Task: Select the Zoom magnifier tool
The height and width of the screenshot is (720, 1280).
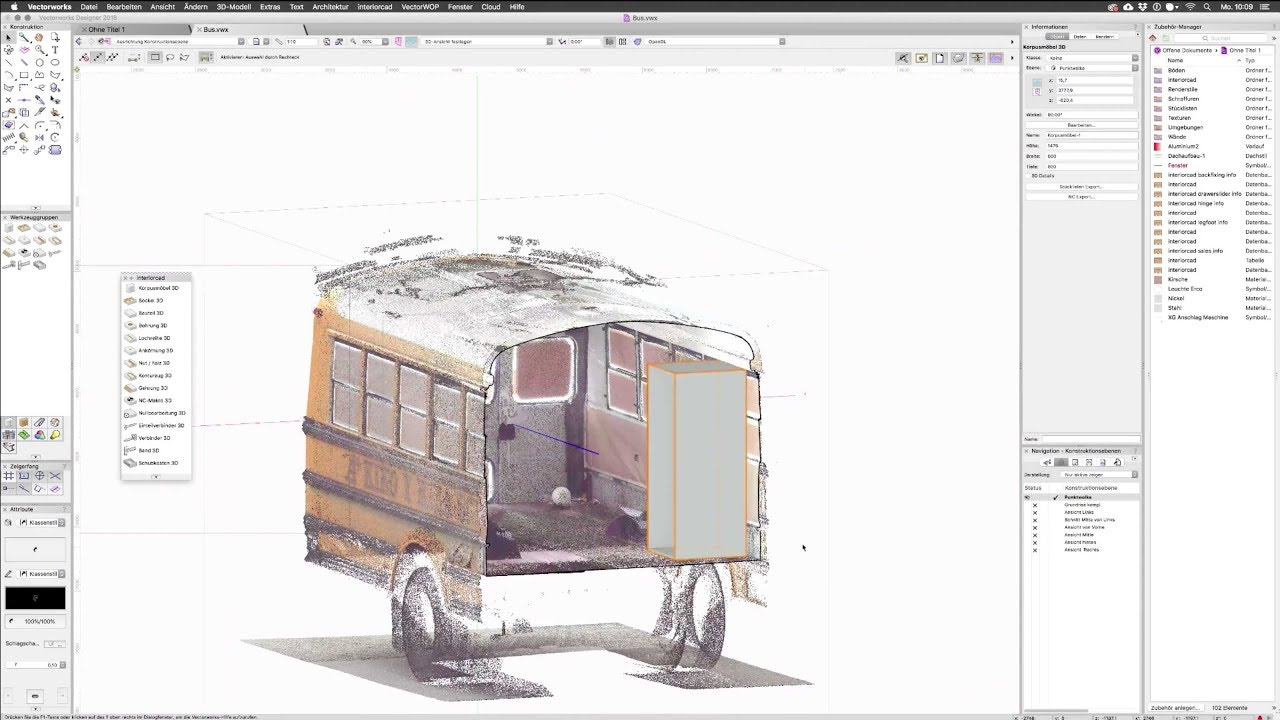Action: click(40, 50)
